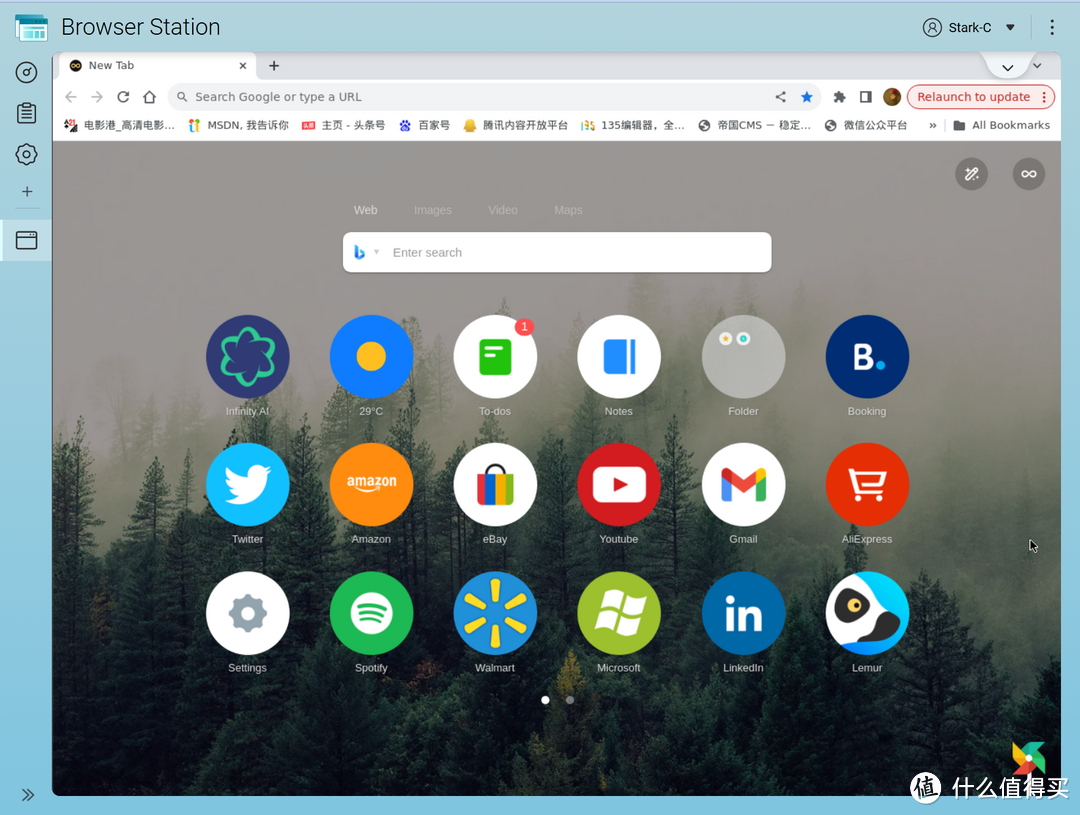Screen dimensions: 1080x815
Task: Select the browser window sidebar icon
Action: point(26,240)
